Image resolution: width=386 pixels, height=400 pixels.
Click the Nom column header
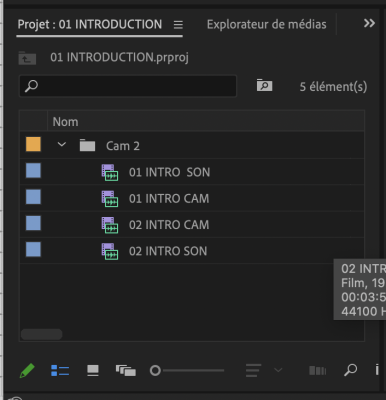click(65, 122)
